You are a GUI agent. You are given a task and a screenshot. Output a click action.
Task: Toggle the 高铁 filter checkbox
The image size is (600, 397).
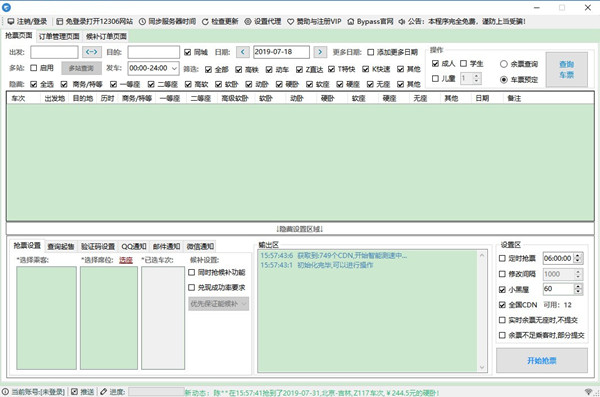click(239, 69)
